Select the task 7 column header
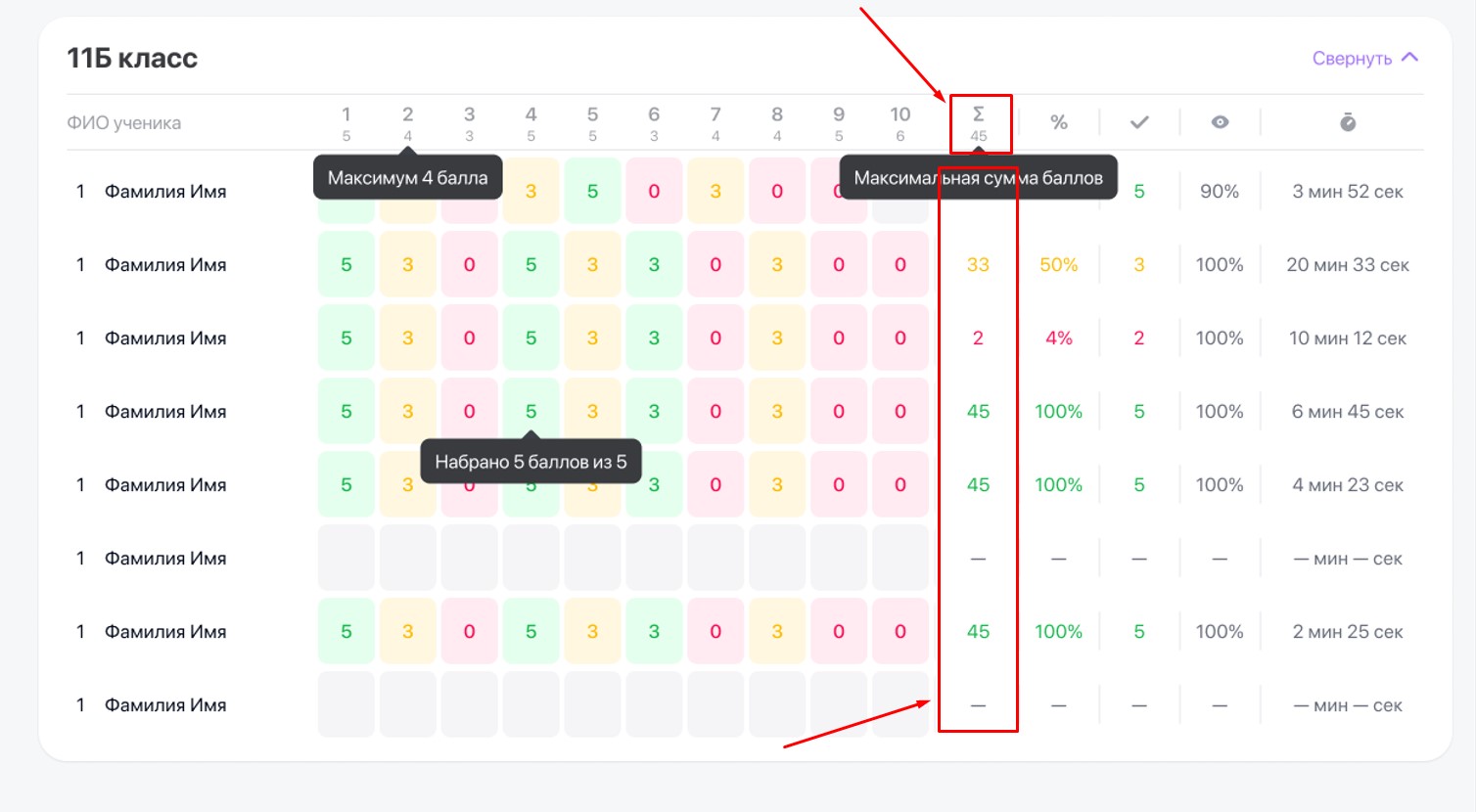The image size is (1476, 812). [x=715, y=122]
